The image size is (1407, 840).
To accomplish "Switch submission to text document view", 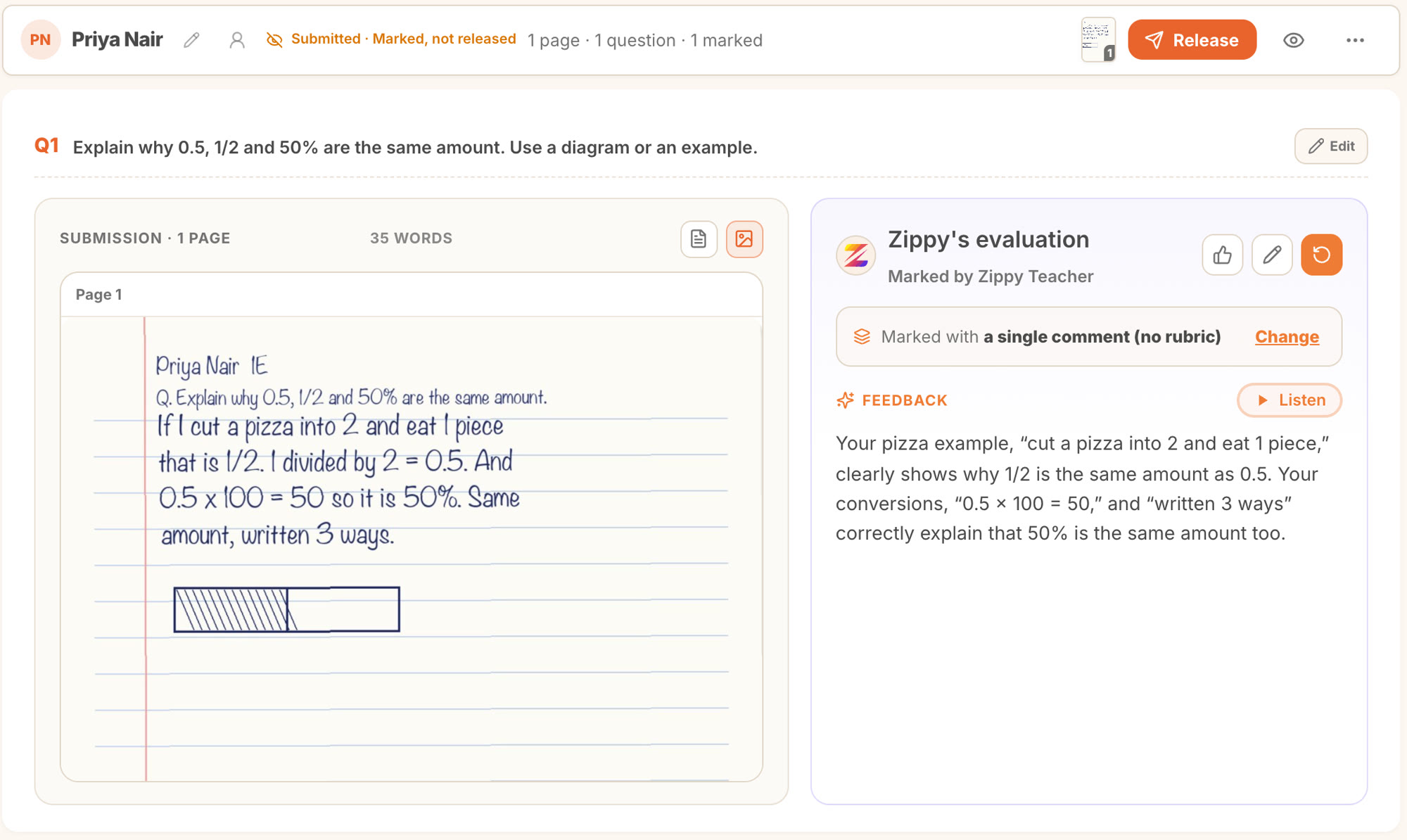I will [x=699, y=239].
